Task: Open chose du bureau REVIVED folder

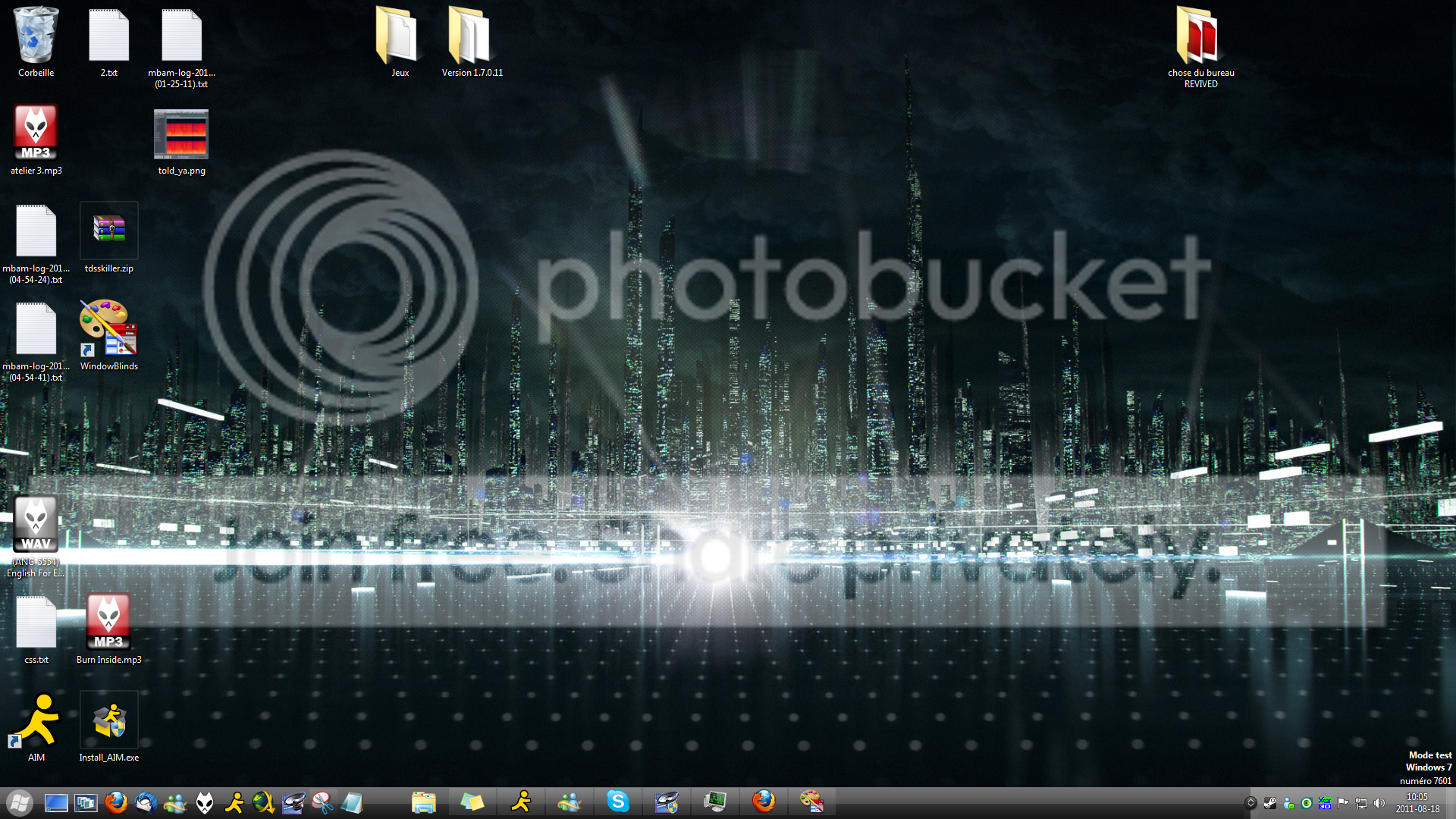Action: 1200,47
